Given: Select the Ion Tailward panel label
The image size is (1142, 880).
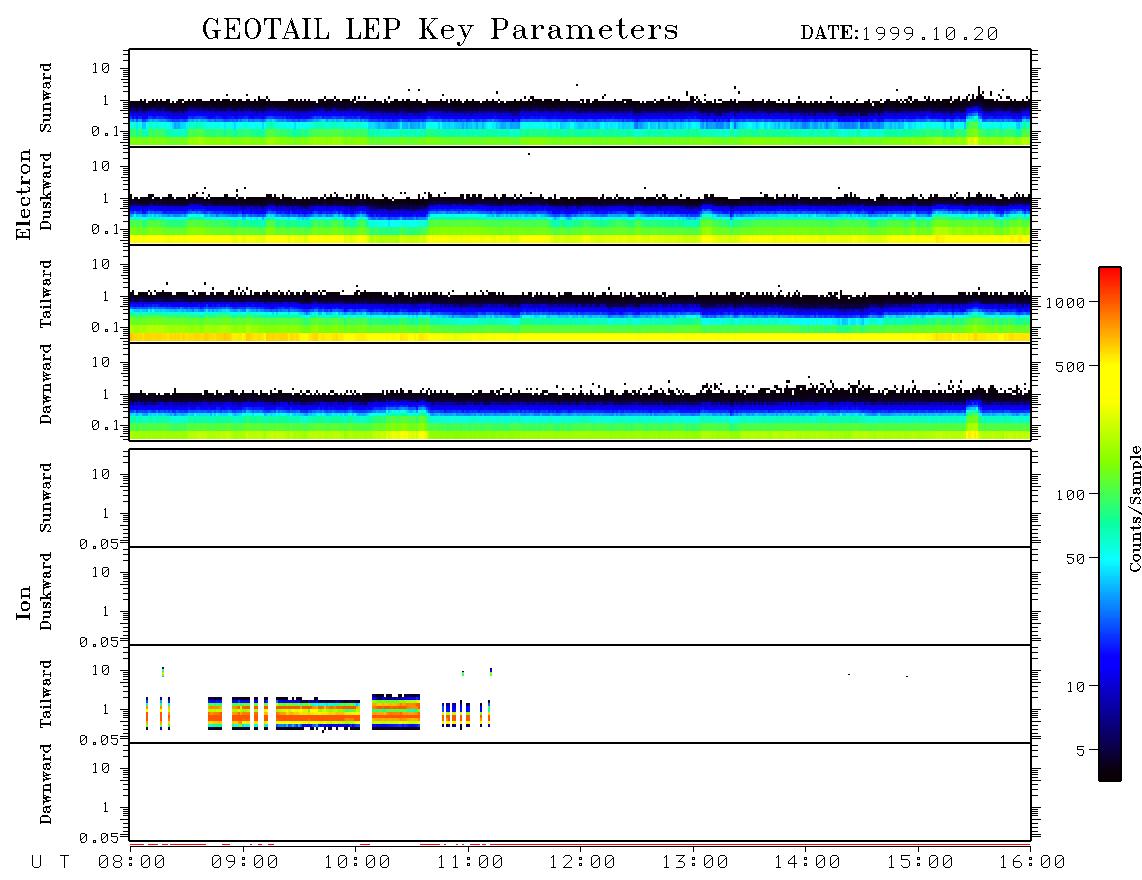Looking at the screenshot, I should (46, 693).
